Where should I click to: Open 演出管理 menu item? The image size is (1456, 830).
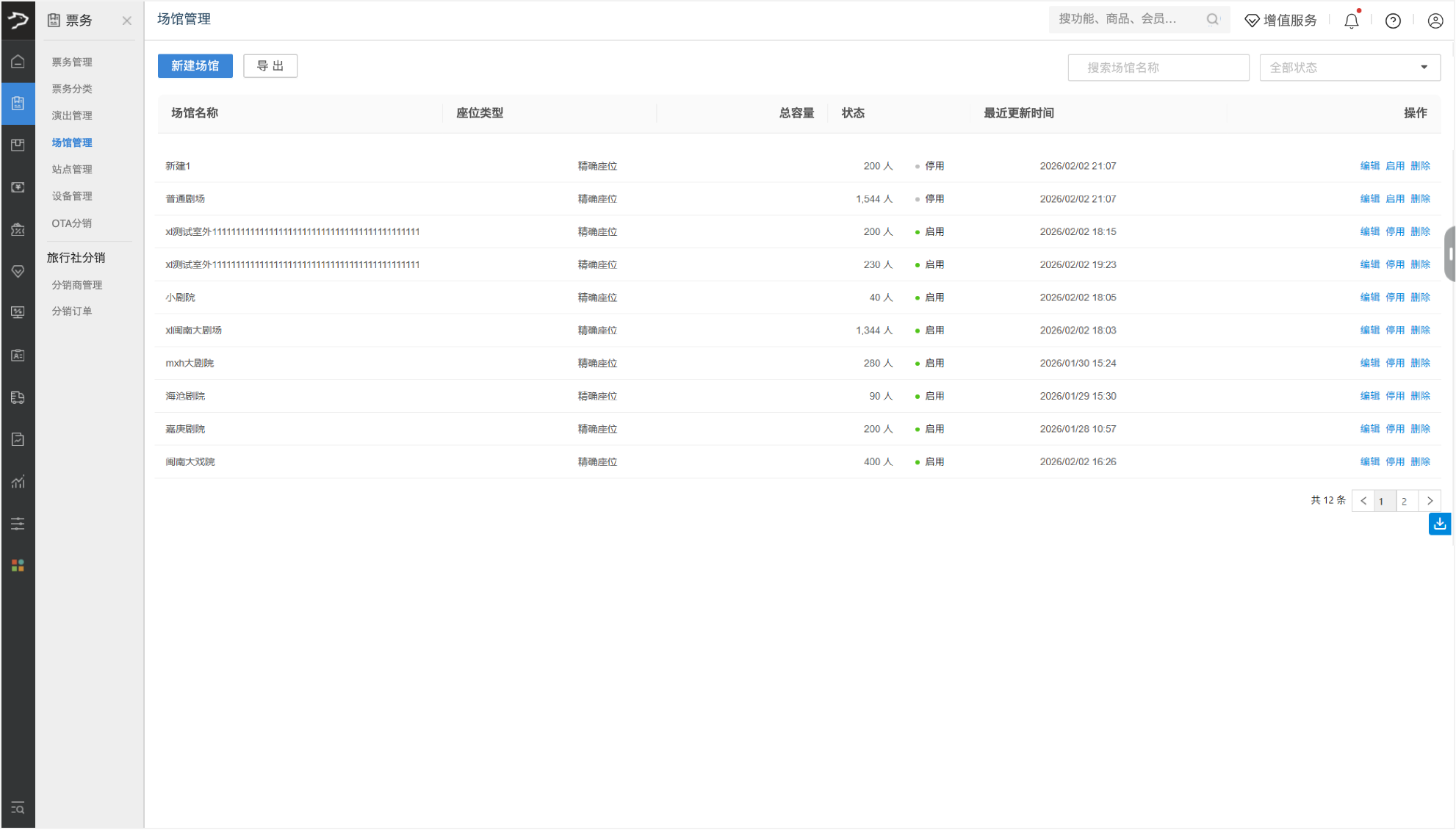click(72, 115)
